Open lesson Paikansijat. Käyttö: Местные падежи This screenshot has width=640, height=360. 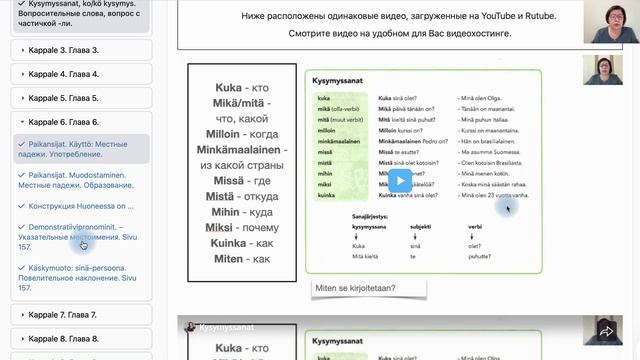(x=81, y=149)
